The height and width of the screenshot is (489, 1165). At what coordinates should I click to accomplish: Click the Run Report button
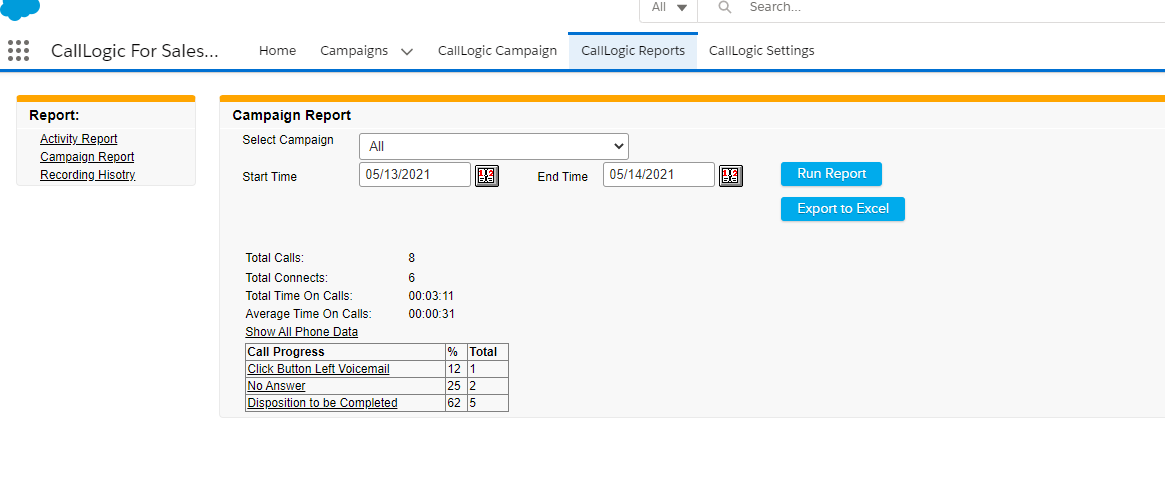click(831, 174)
